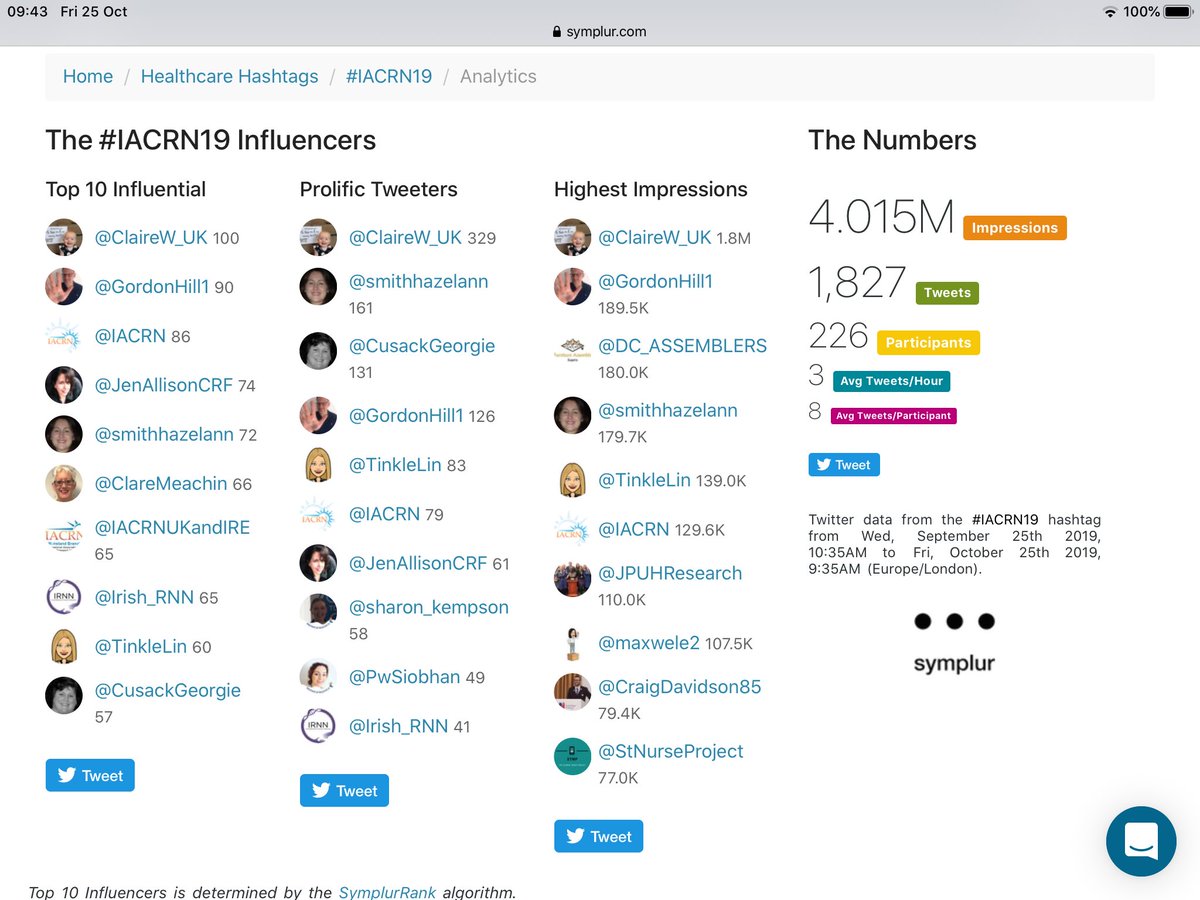Click the lock icon in address bar
The height and width of the screenshot is (900, 1200).
coord(557,31)
